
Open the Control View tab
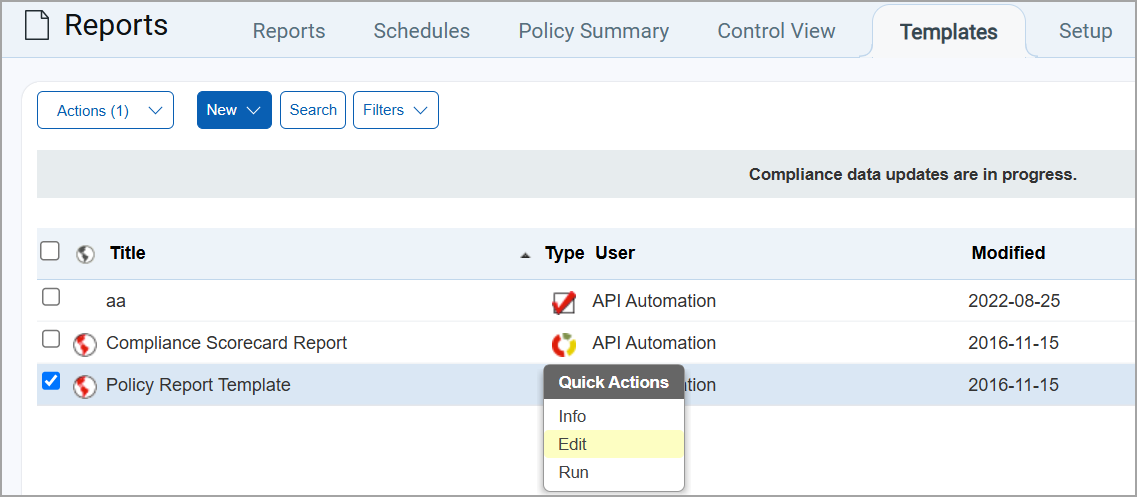[x=776, y=31]
